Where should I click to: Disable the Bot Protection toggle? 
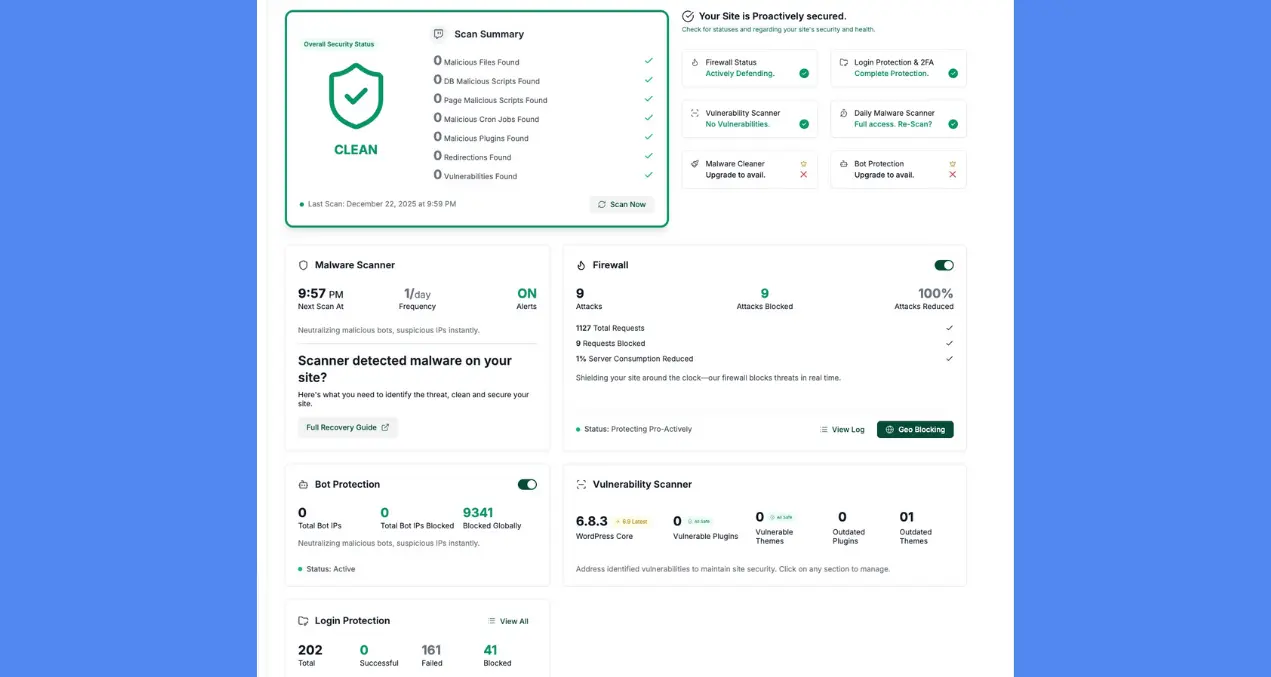point(527,484)
